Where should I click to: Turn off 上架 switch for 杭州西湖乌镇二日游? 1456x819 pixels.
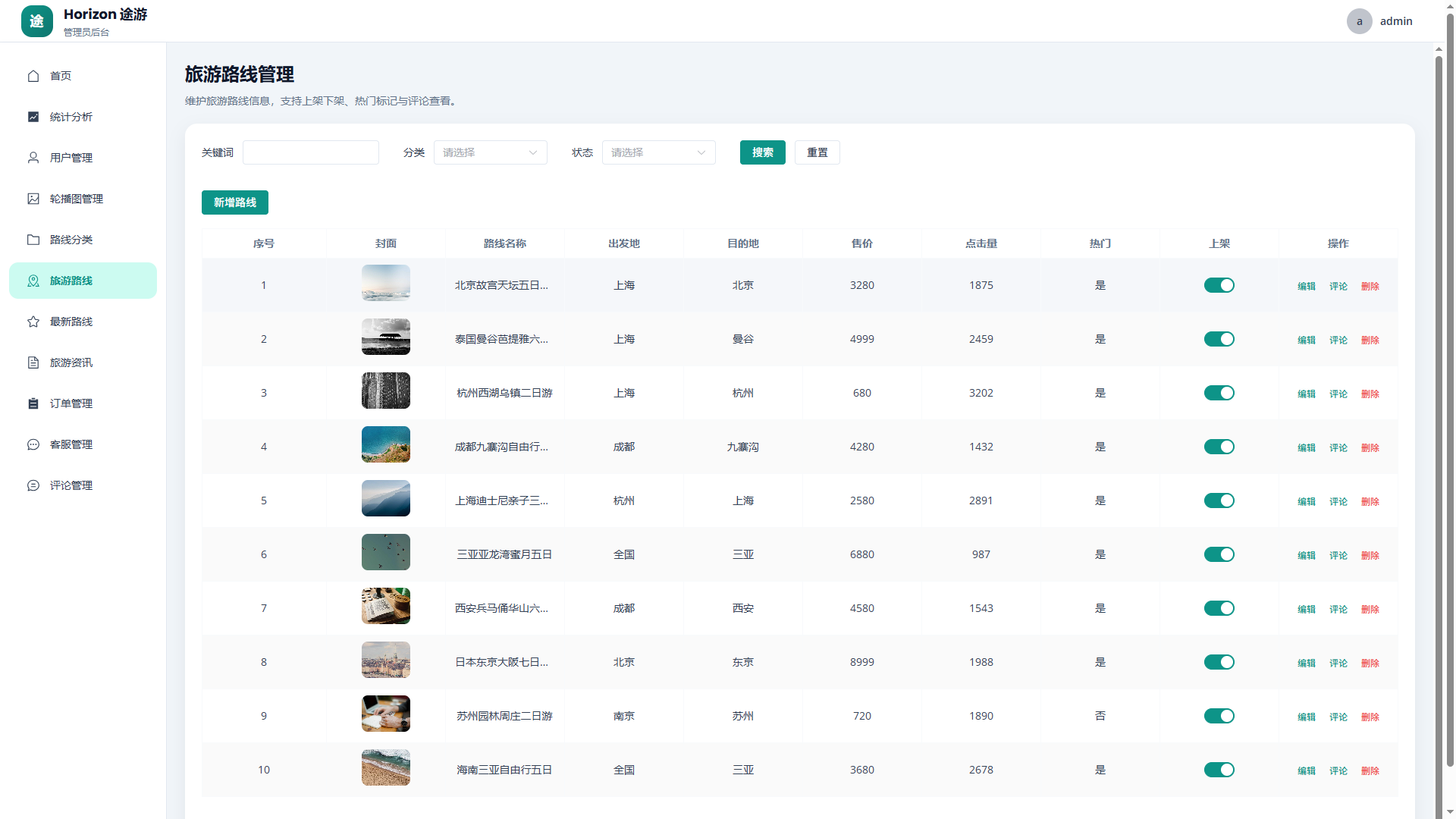point(1219,393)
